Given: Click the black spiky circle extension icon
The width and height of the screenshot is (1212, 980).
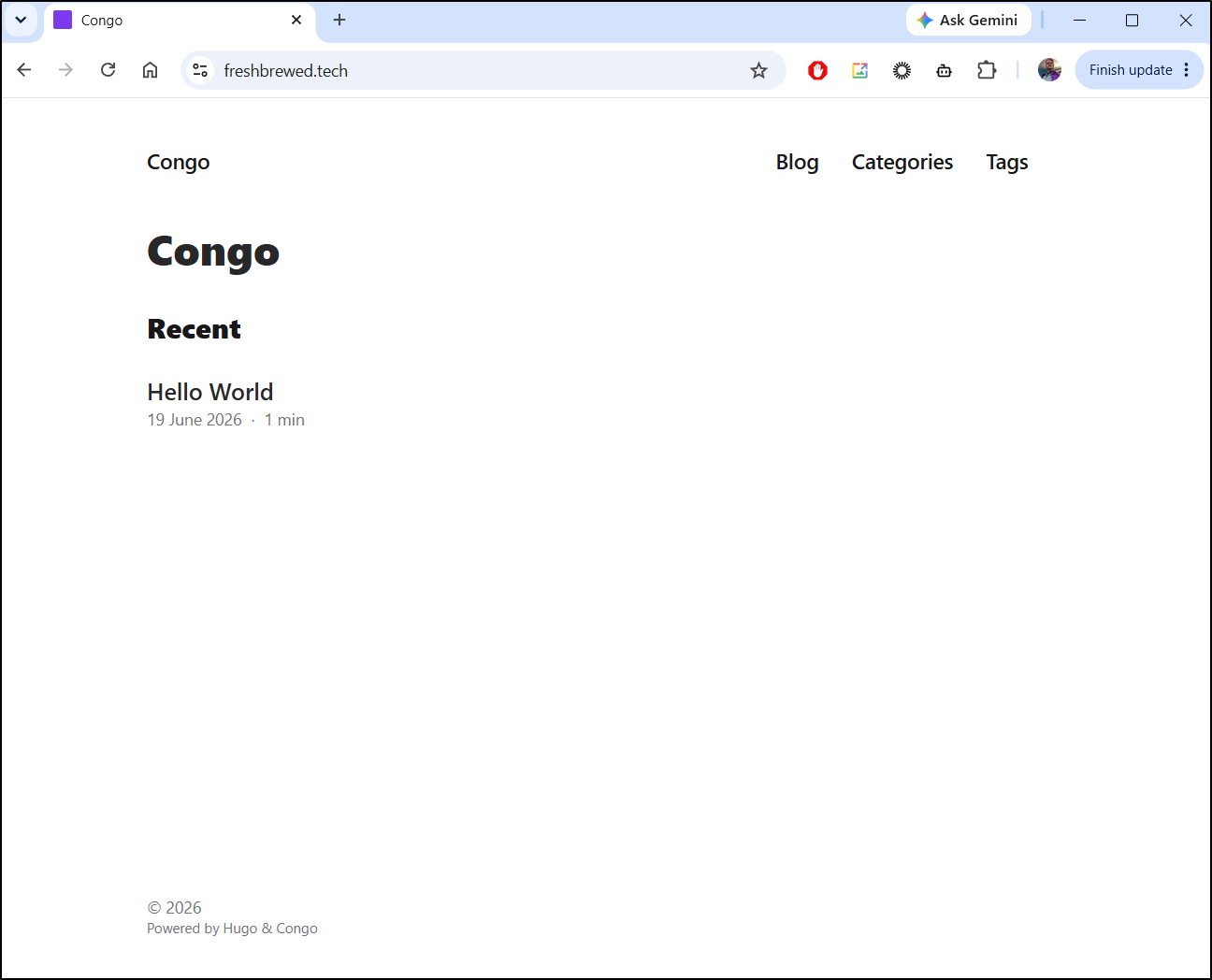Looking at the screenshot, I should tap(902, 70).
